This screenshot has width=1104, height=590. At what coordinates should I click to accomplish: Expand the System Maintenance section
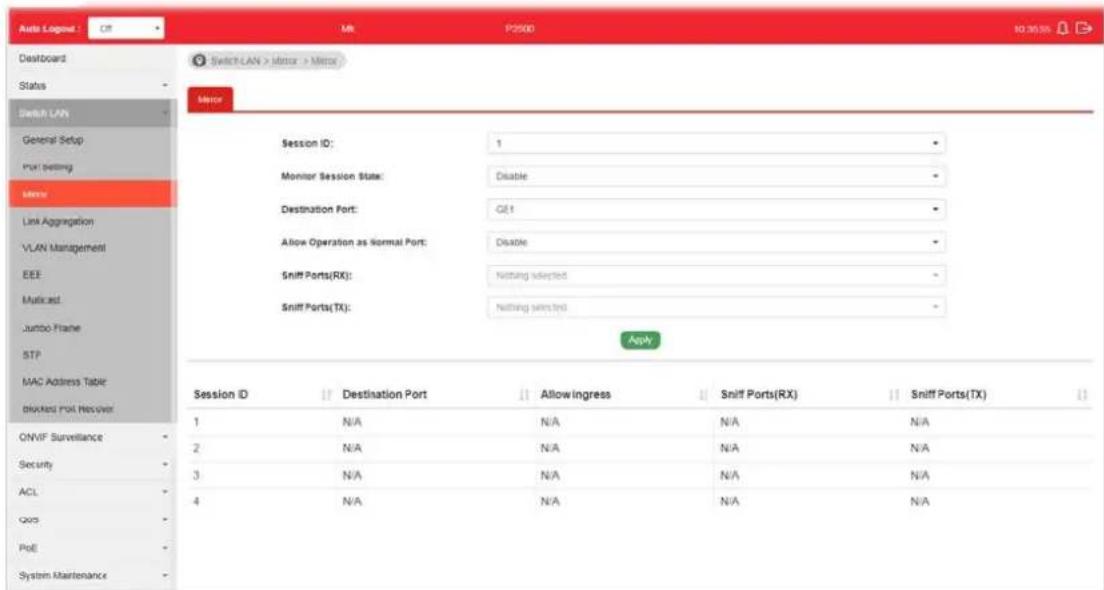point(92,575)
